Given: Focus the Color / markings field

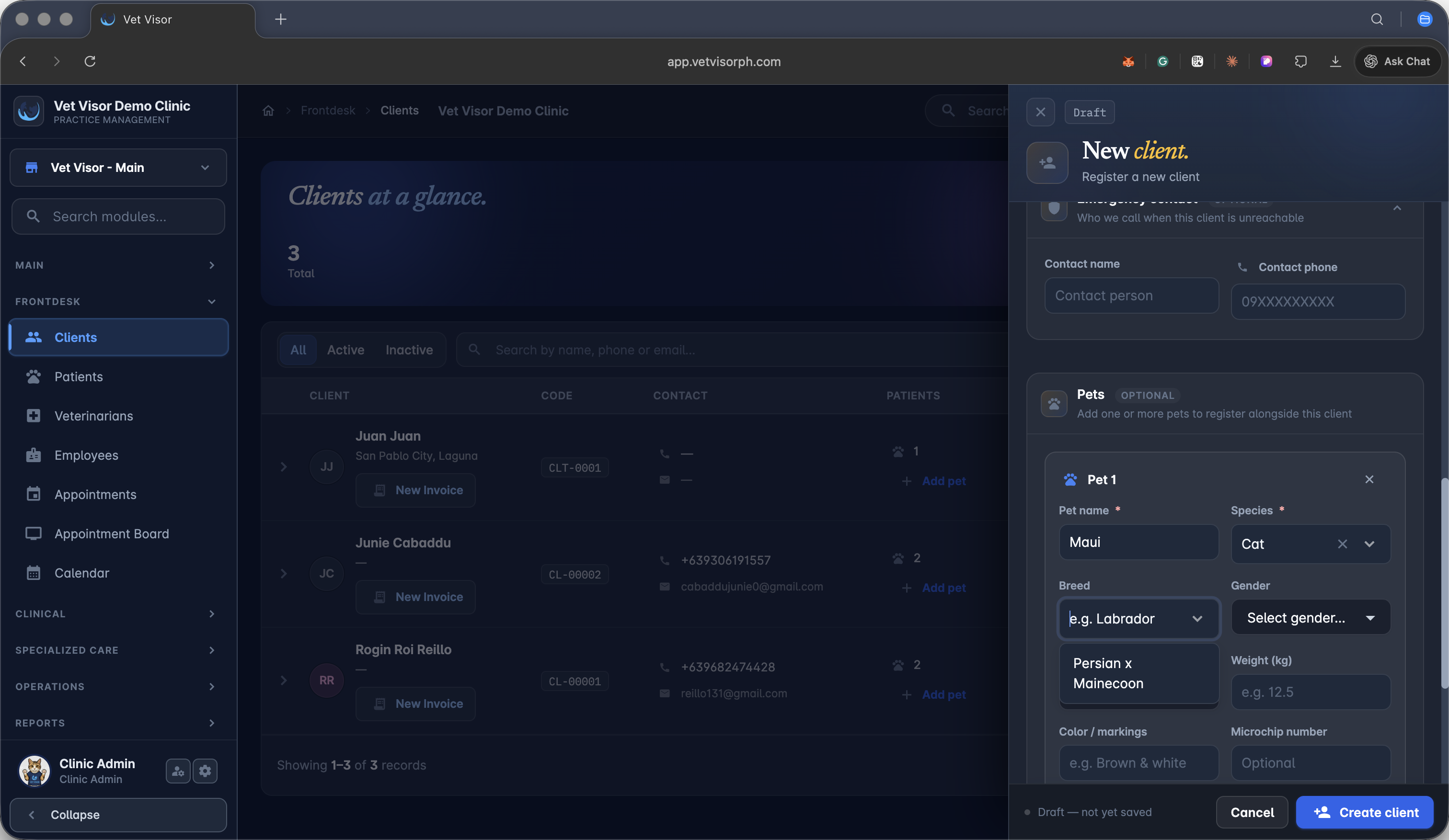Looking at the screenshot, I should [x=1138, y=762].
